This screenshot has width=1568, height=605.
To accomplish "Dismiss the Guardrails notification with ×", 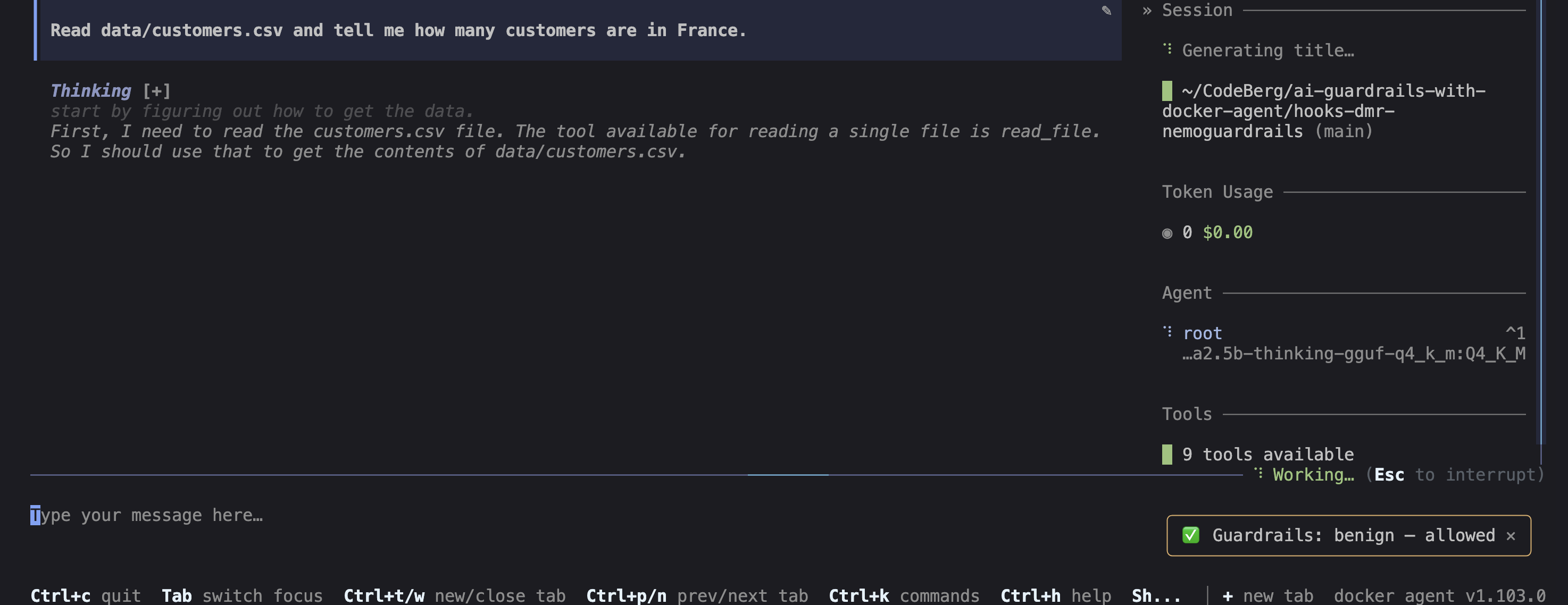I will tap(1510, 535).
